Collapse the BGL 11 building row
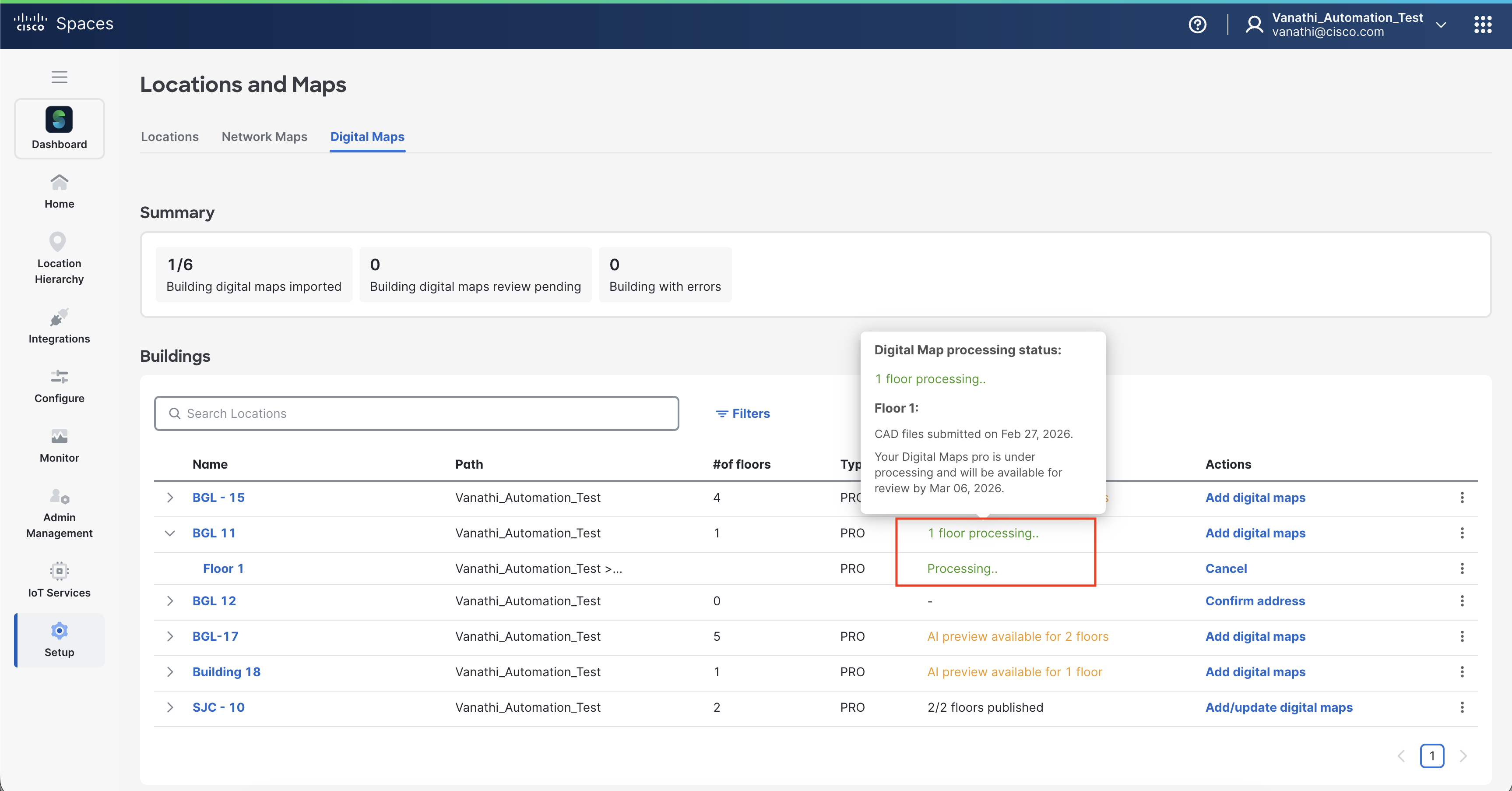This screenshot has width=1512, height=791. pyautogui.click(x=170, y=533)
